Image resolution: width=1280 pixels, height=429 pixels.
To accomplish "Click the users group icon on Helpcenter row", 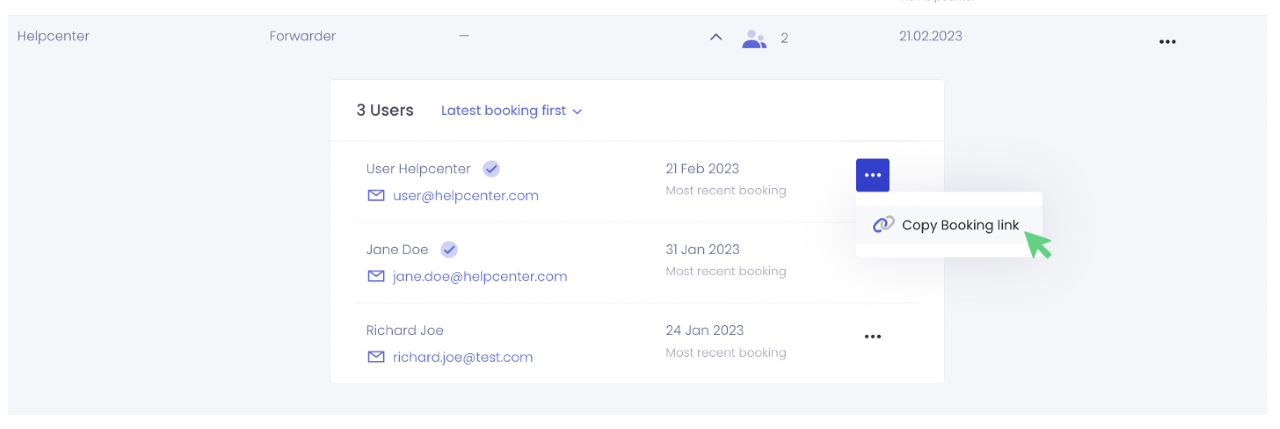I will [x=754, y=39].
